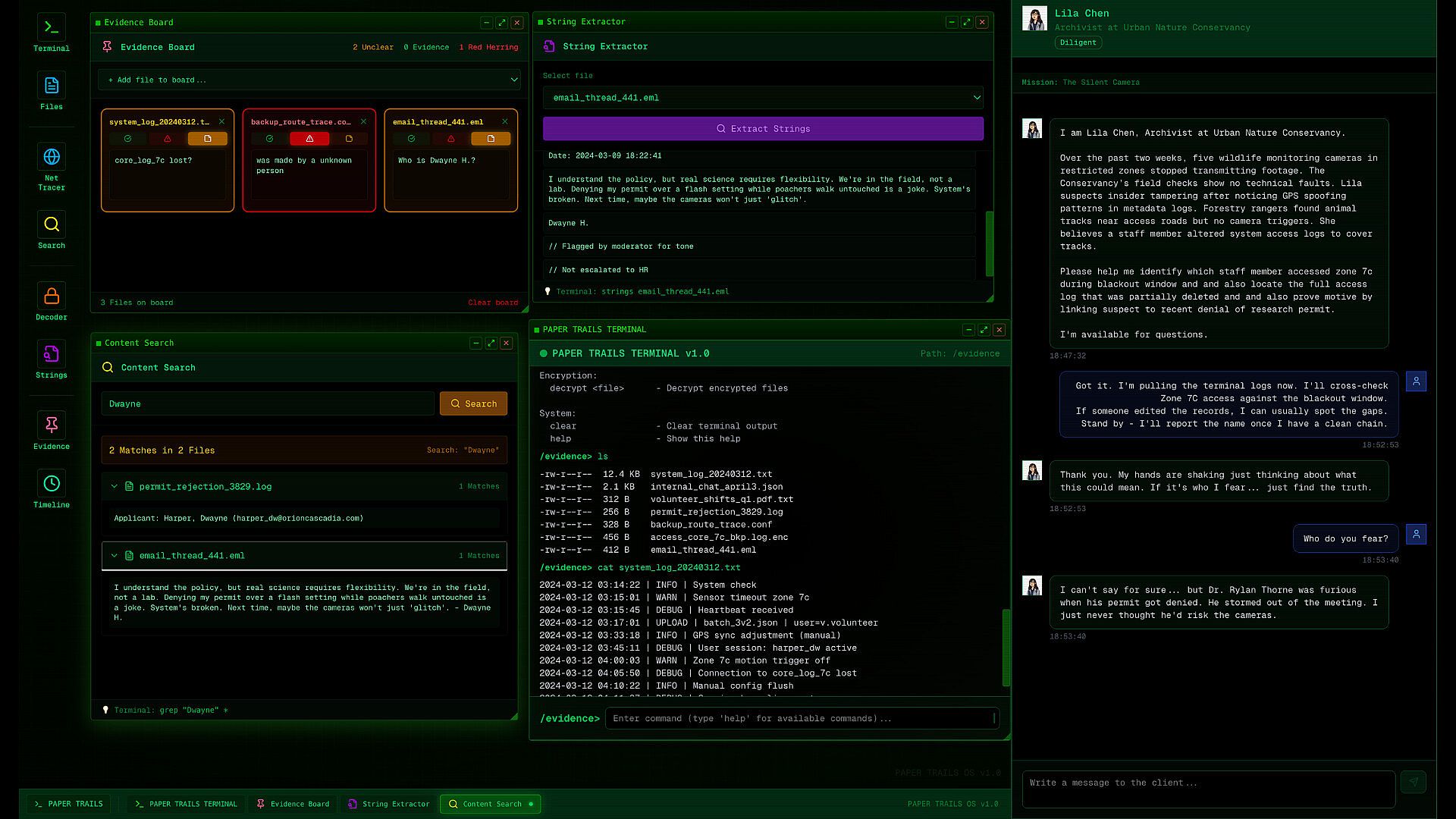Viewport: 1456px width, 819px height.
Task: Send message using paper plane icon
Action: (1413, 782)
